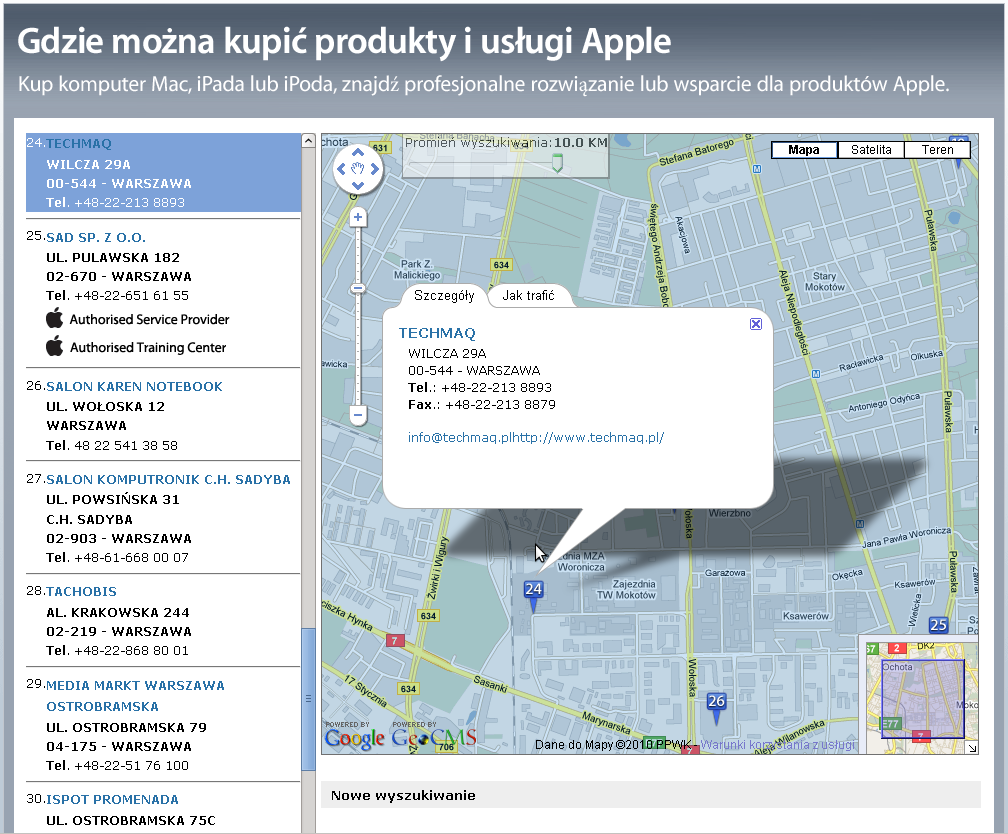Click the results list scroll up arrow
This screenshot has height=834, width=1008.
click(x=309, y=141)
